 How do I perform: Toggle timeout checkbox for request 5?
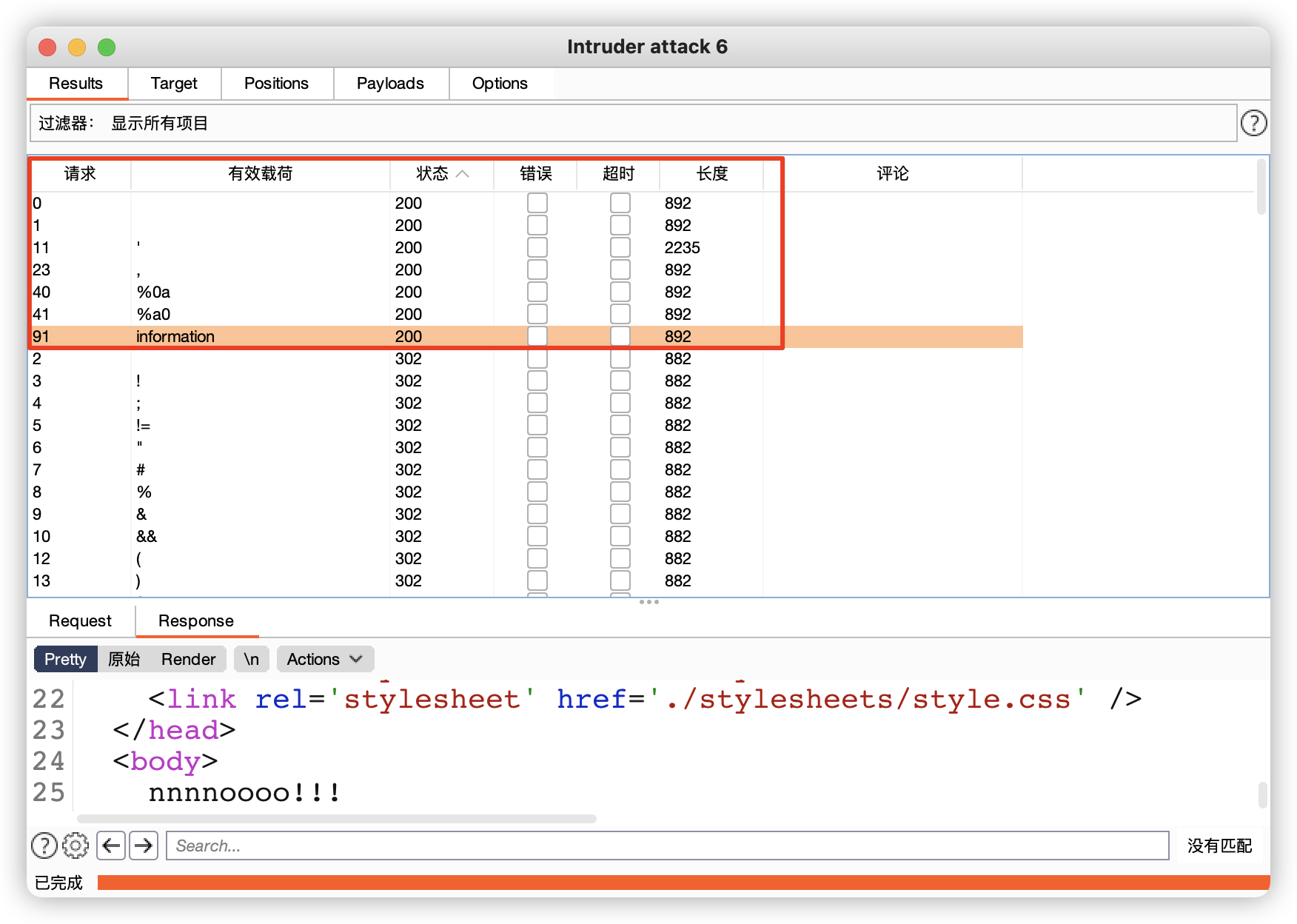pyautogui.click(x=620, y=425)
